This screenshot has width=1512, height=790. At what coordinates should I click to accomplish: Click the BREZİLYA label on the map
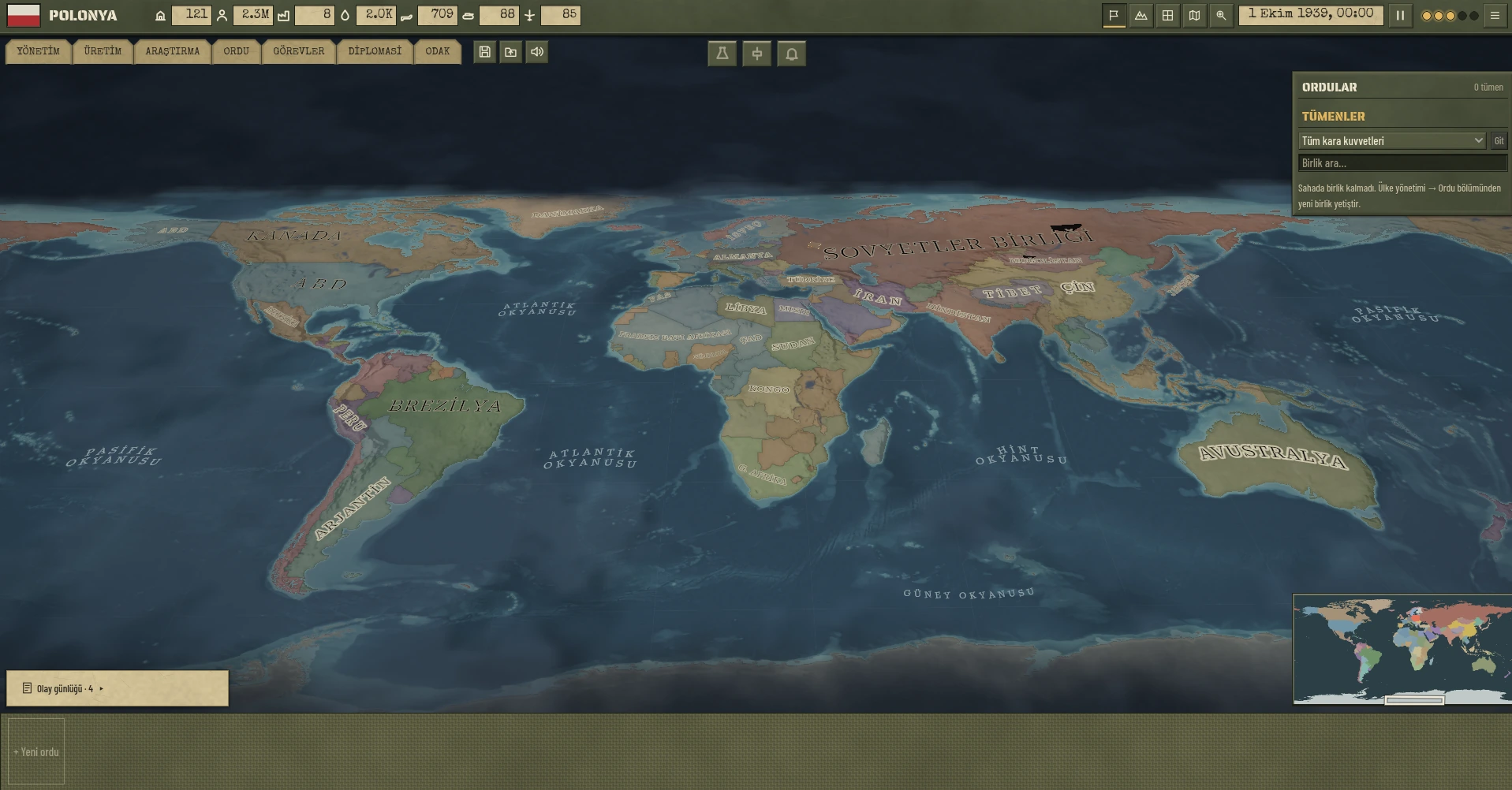pos(446,405)
